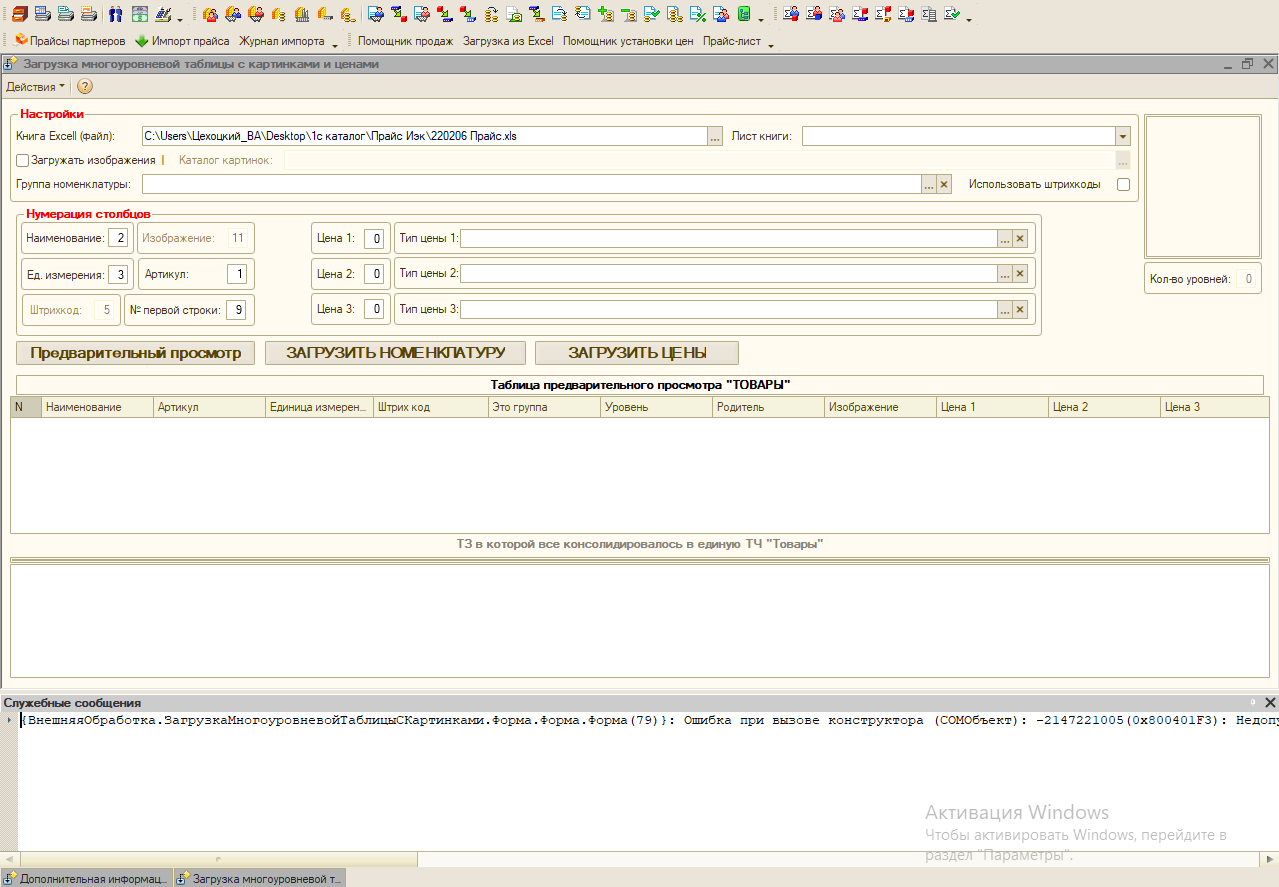Click the Артикул column header

pos(210,407)
